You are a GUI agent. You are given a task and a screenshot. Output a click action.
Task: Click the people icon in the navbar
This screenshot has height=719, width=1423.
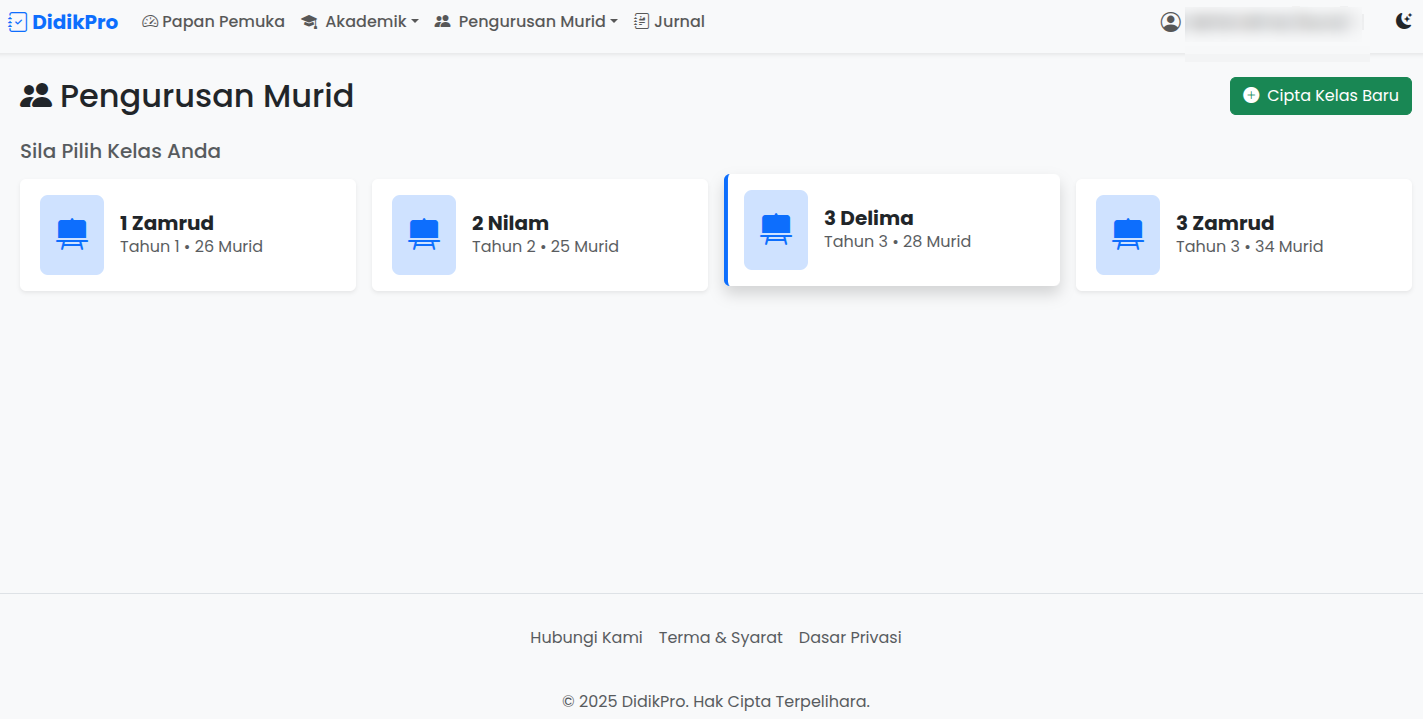pos(442,20)
